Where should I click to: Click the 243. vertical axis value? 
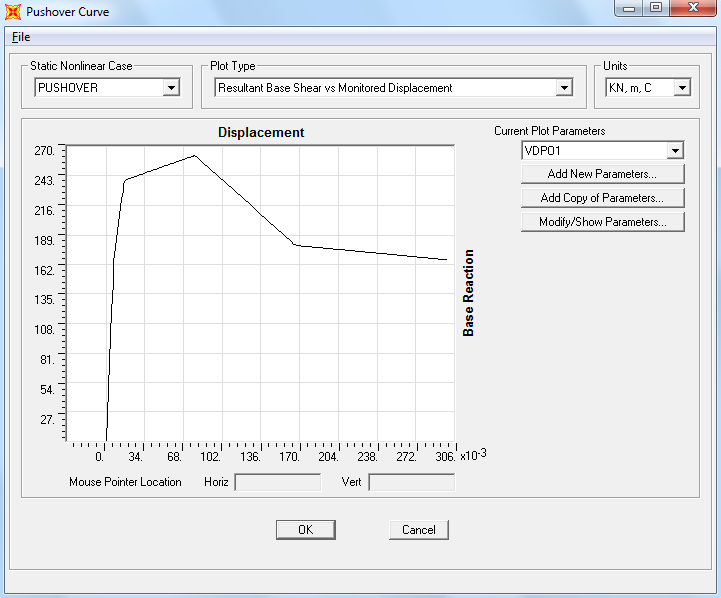pos(45,181)
